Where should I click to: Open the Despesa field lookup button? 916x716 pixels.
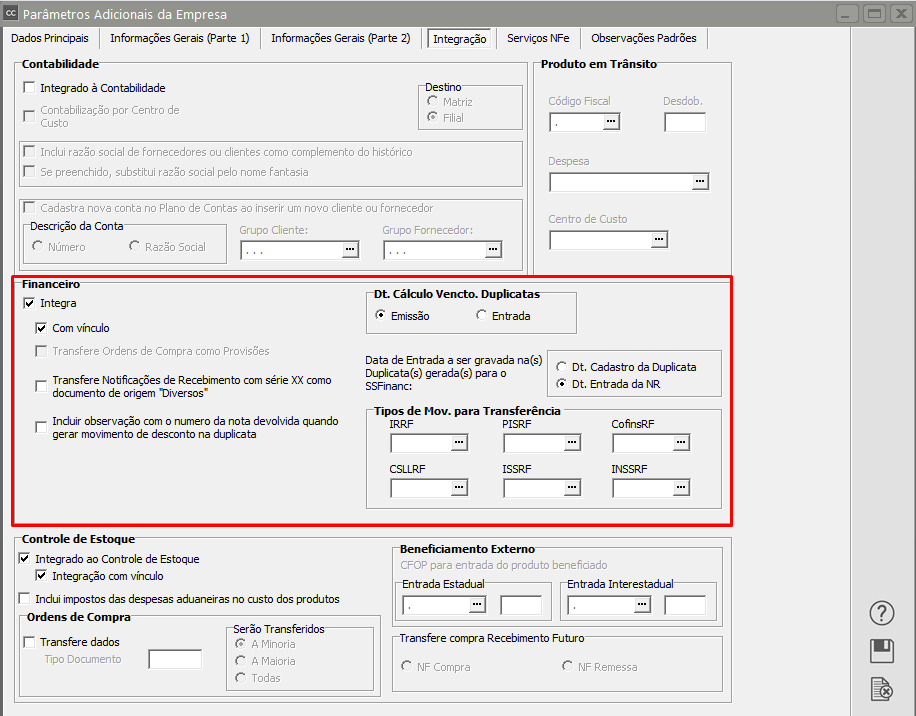click(700, 182)
